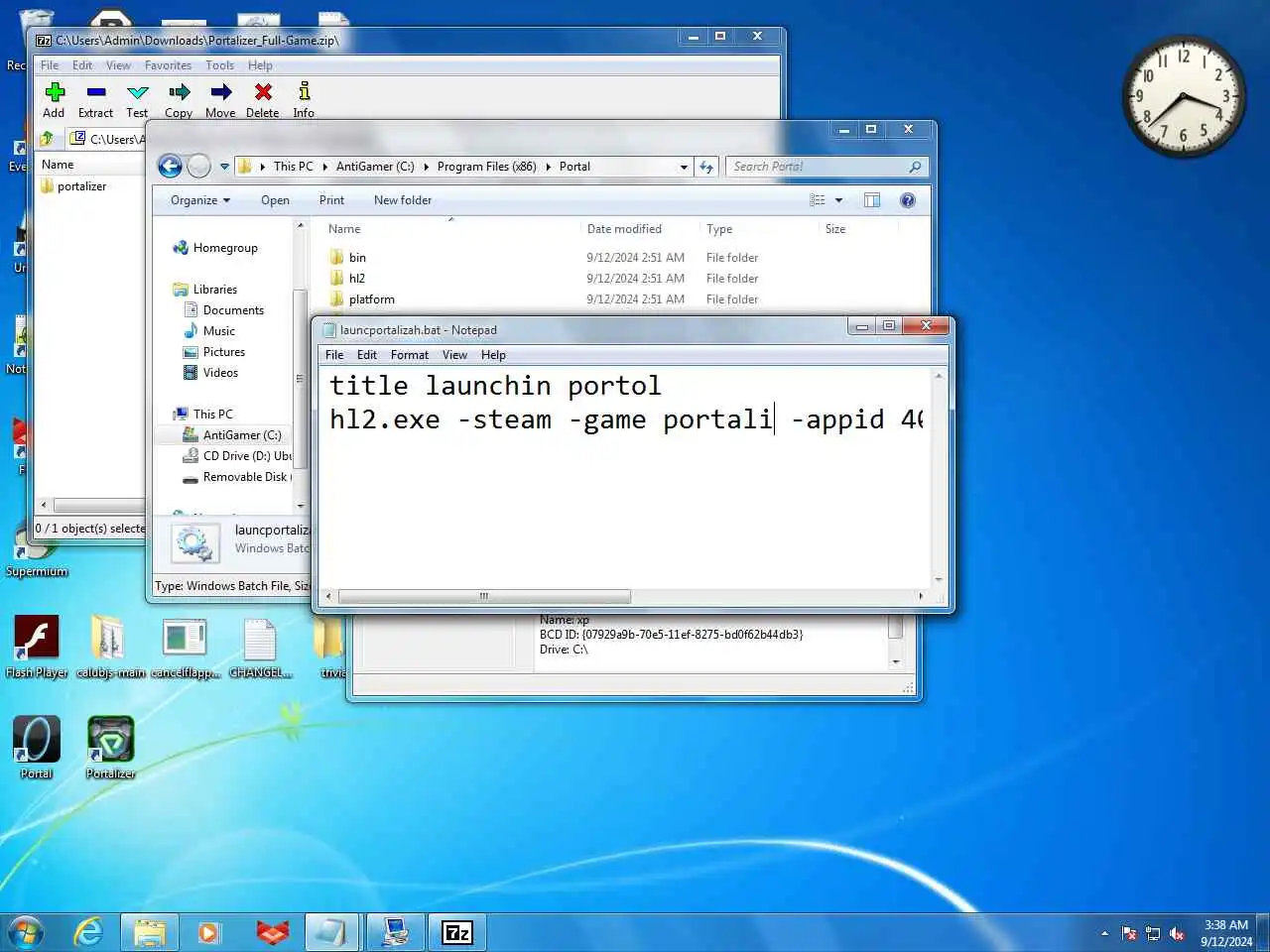Viewport: 1270px width, 952px height.
Task: Select Removable Disk in navigation pane
Action: click(x=236, y=477)
